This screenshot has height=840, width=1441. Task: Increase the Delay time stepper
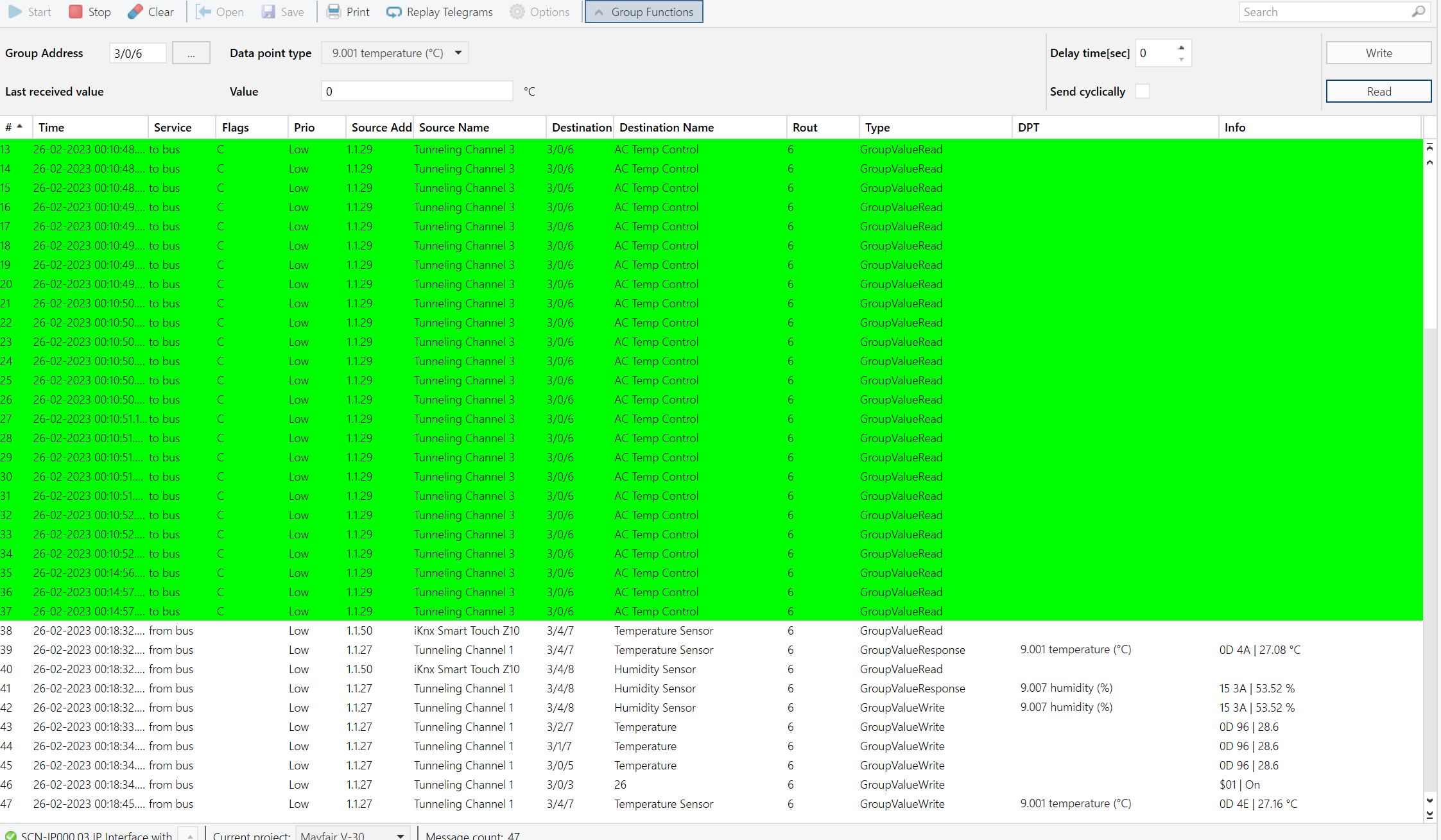pyautogui.click(x=1181, y=48)
